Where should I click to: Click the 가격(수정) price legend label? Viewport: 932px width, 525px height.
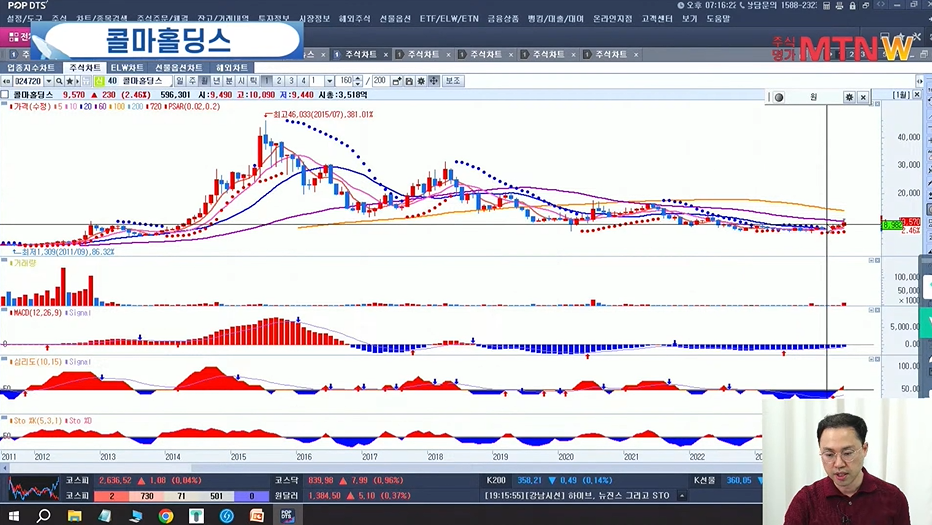[32, 106]
